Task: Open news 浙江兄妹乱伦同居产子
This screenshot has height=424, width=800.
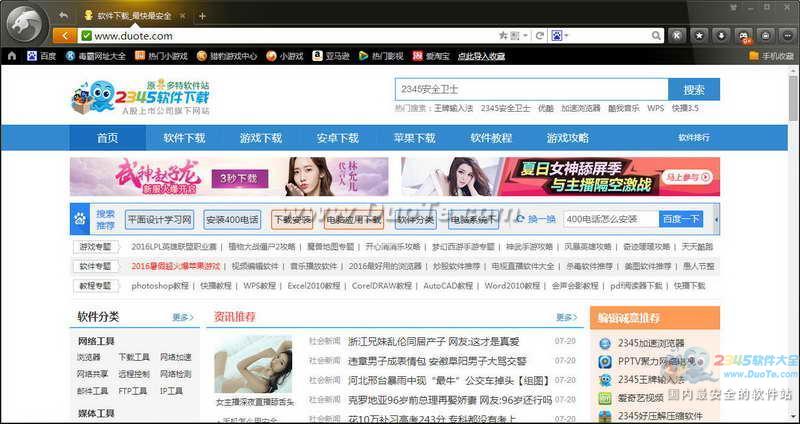Action: 433,341
